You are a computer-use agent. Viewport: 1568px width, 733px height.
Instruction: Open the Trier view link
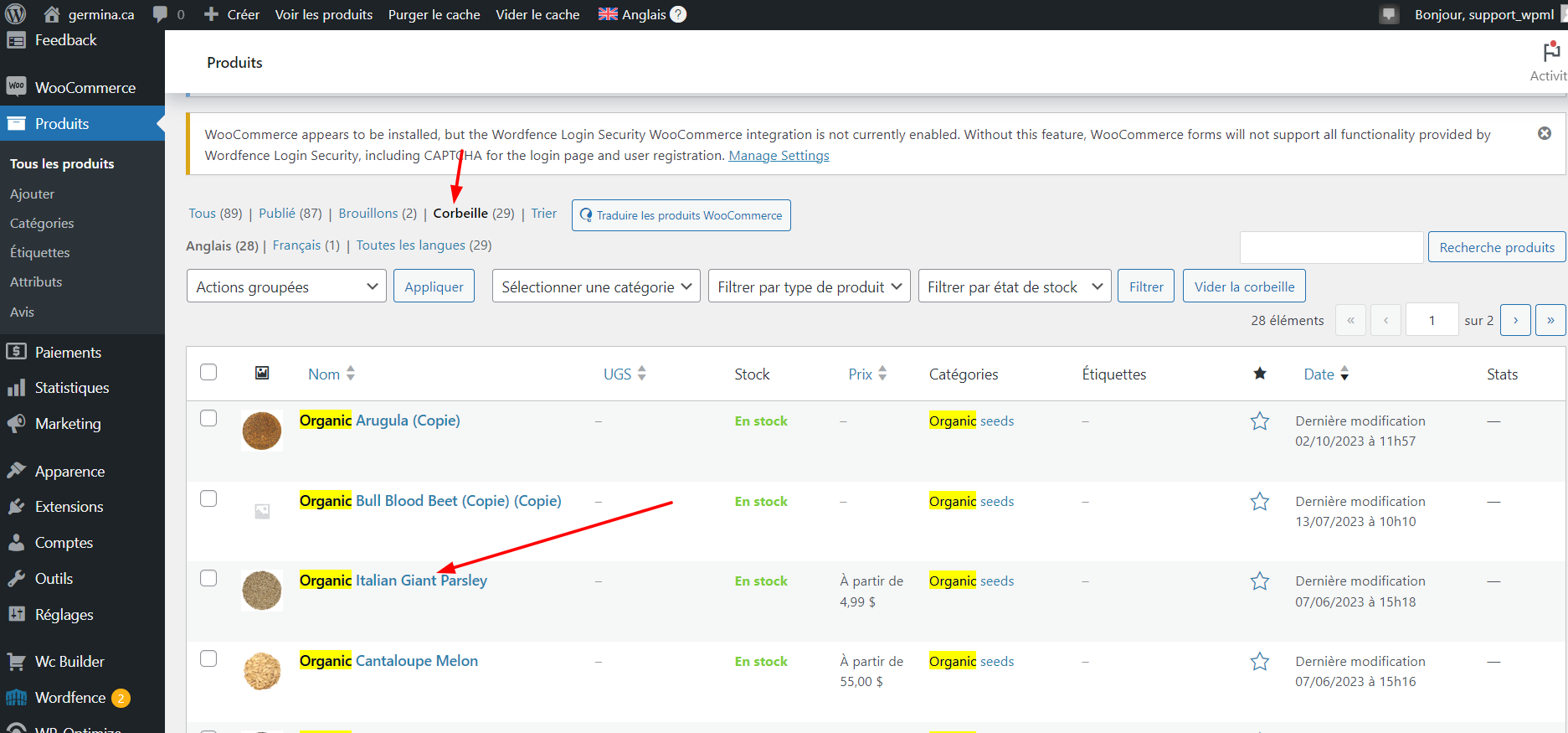point(543,214)
